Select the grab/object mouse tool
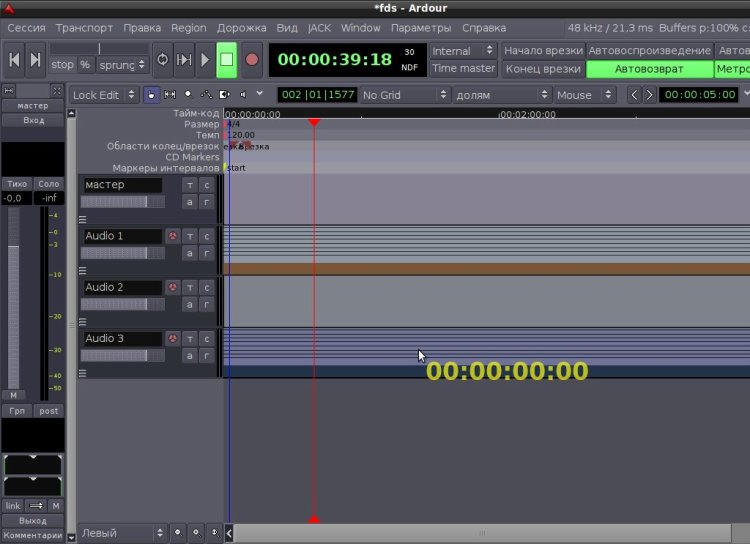Viewport: 750px width, 544px height. click(x=151, y=95)
